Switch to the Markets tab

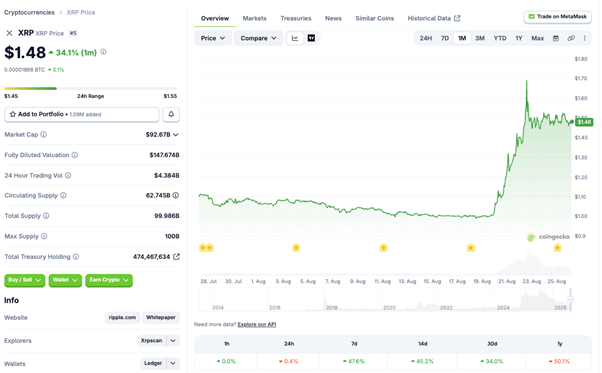coord(254,18)
